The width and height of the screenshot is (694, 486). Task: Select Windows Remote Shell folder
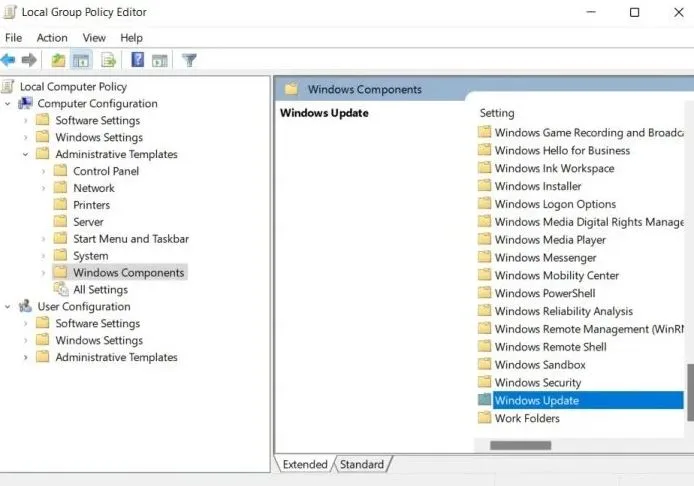[x=550, y=347]
